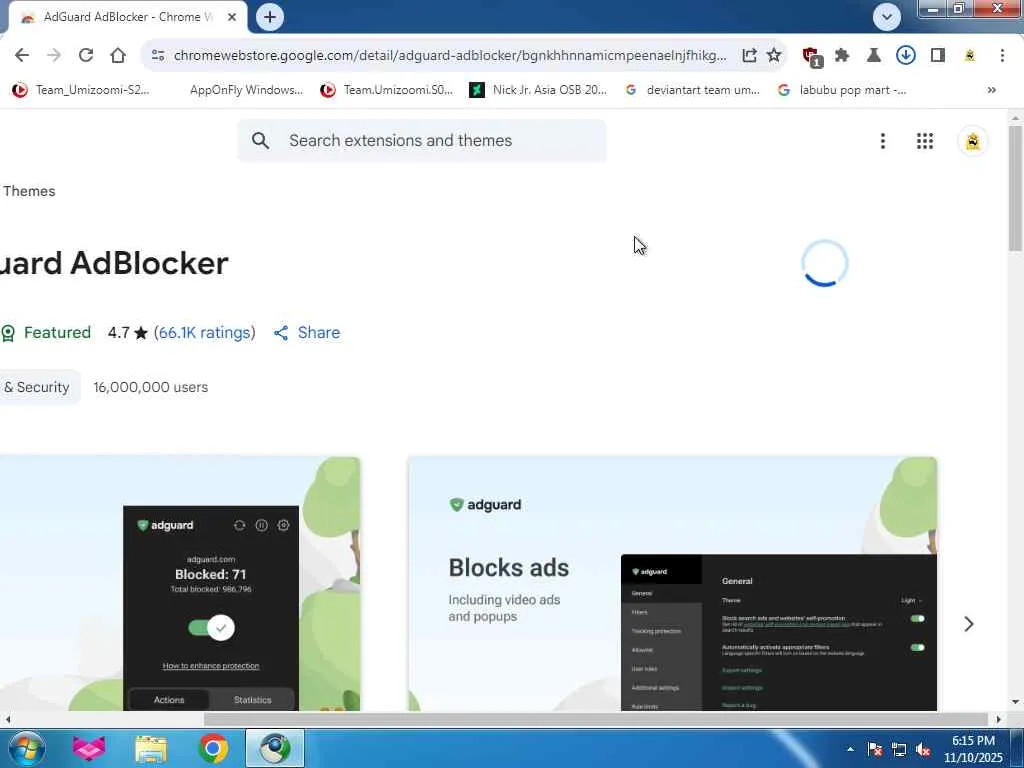Open the deviantart team um bookmark
Screen dimensions: 1024x768
tap(692, 90)
